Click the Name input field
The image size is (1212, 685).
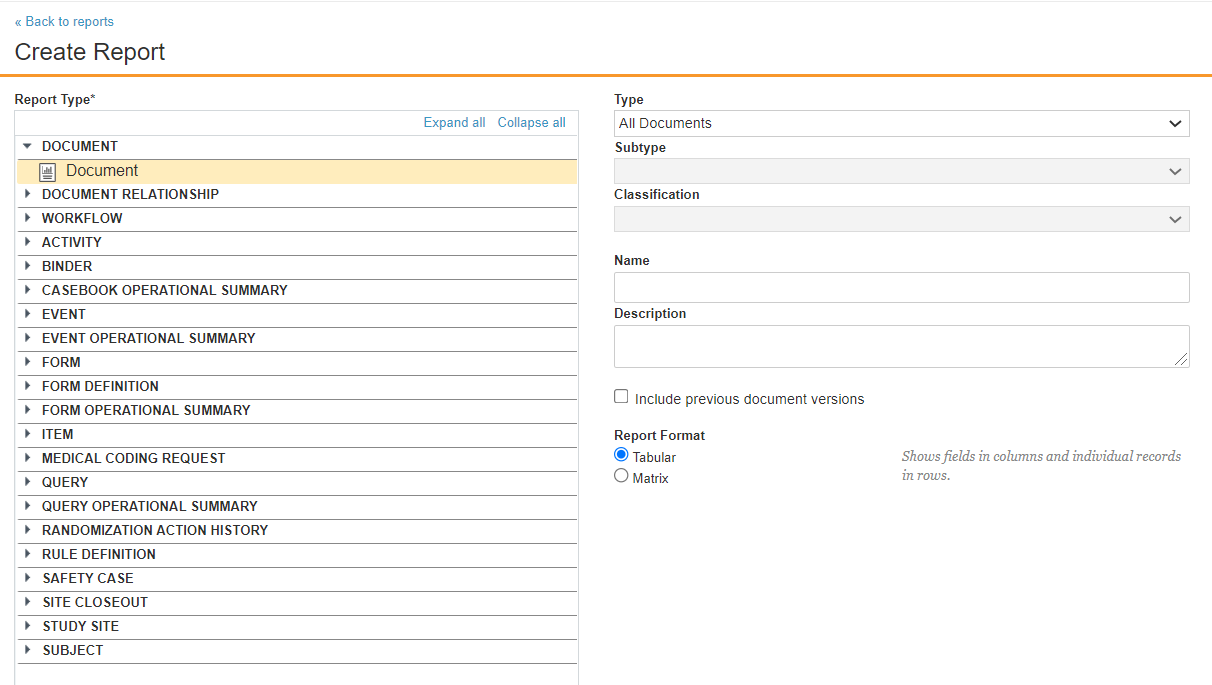point(900,287)
